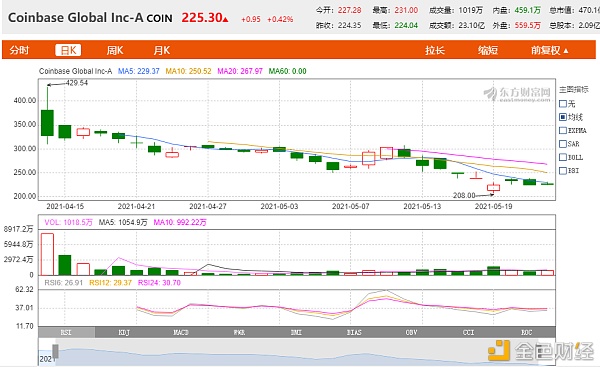
Task: Select the RSI sub-indicator tab
Action: [x=66, y=332]
